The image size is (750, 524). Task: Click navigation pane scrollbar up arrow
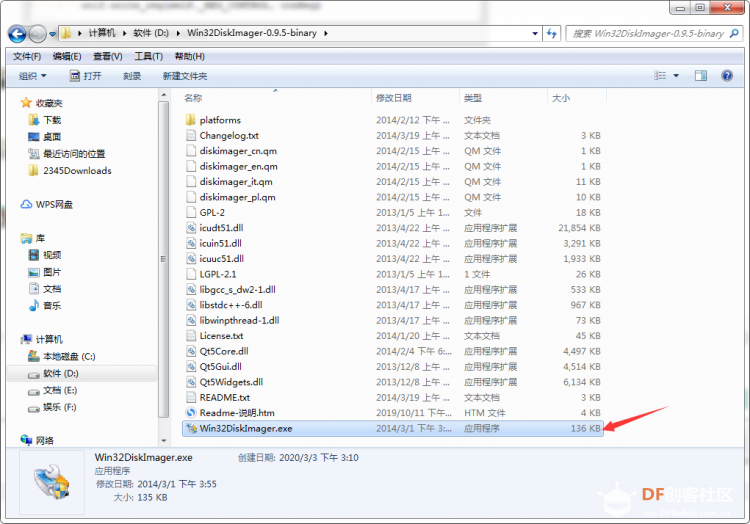164,95
